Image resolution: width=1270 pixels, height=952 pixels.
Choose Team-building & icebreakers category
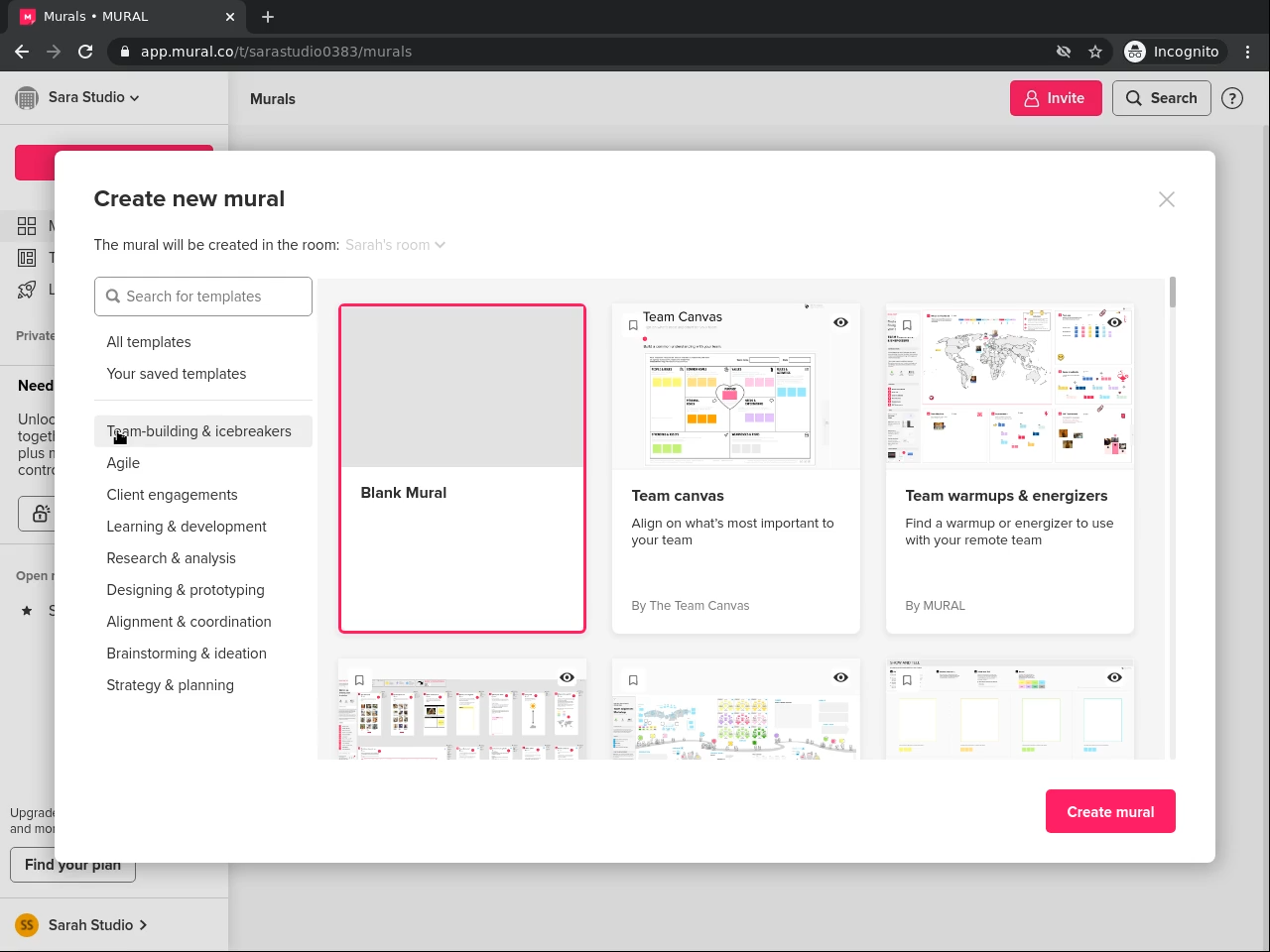click(203, 431)
